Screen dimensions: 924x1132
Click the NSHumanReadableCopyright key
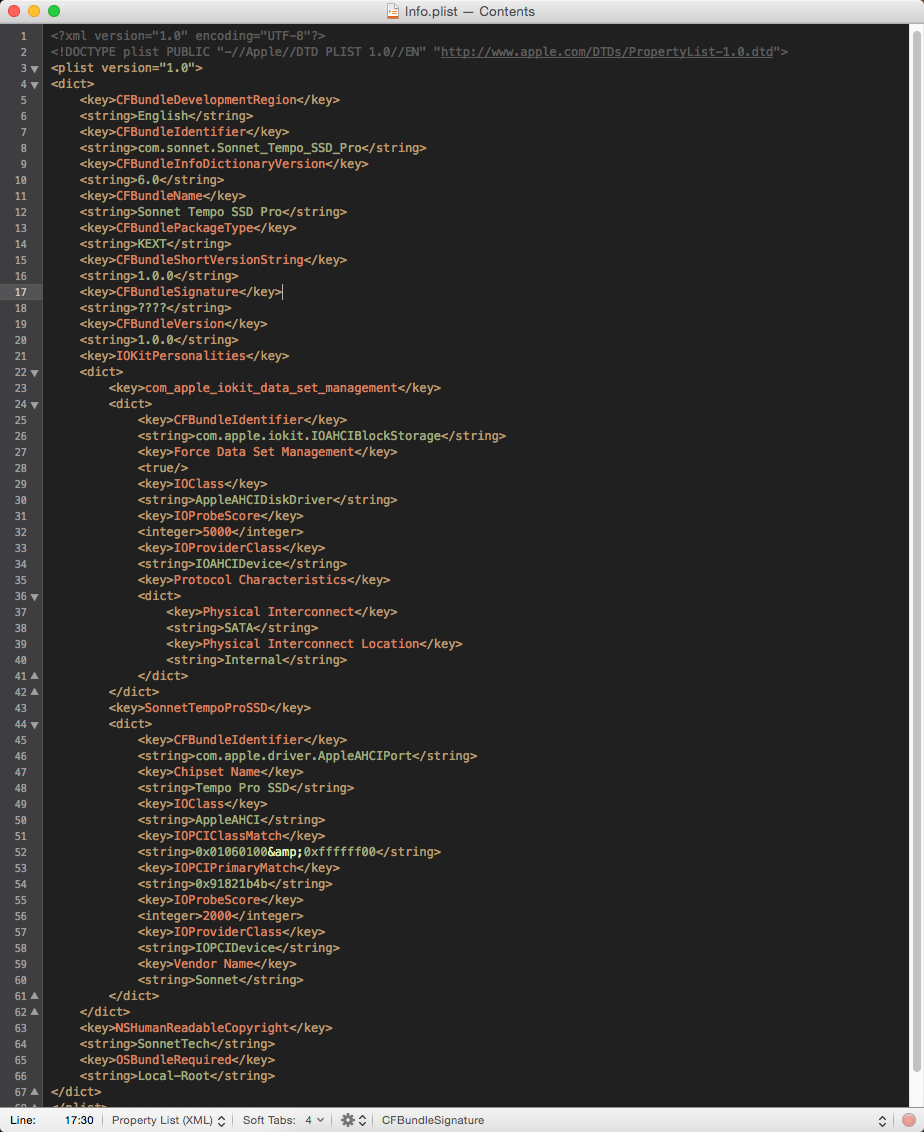pos(202,1027)
